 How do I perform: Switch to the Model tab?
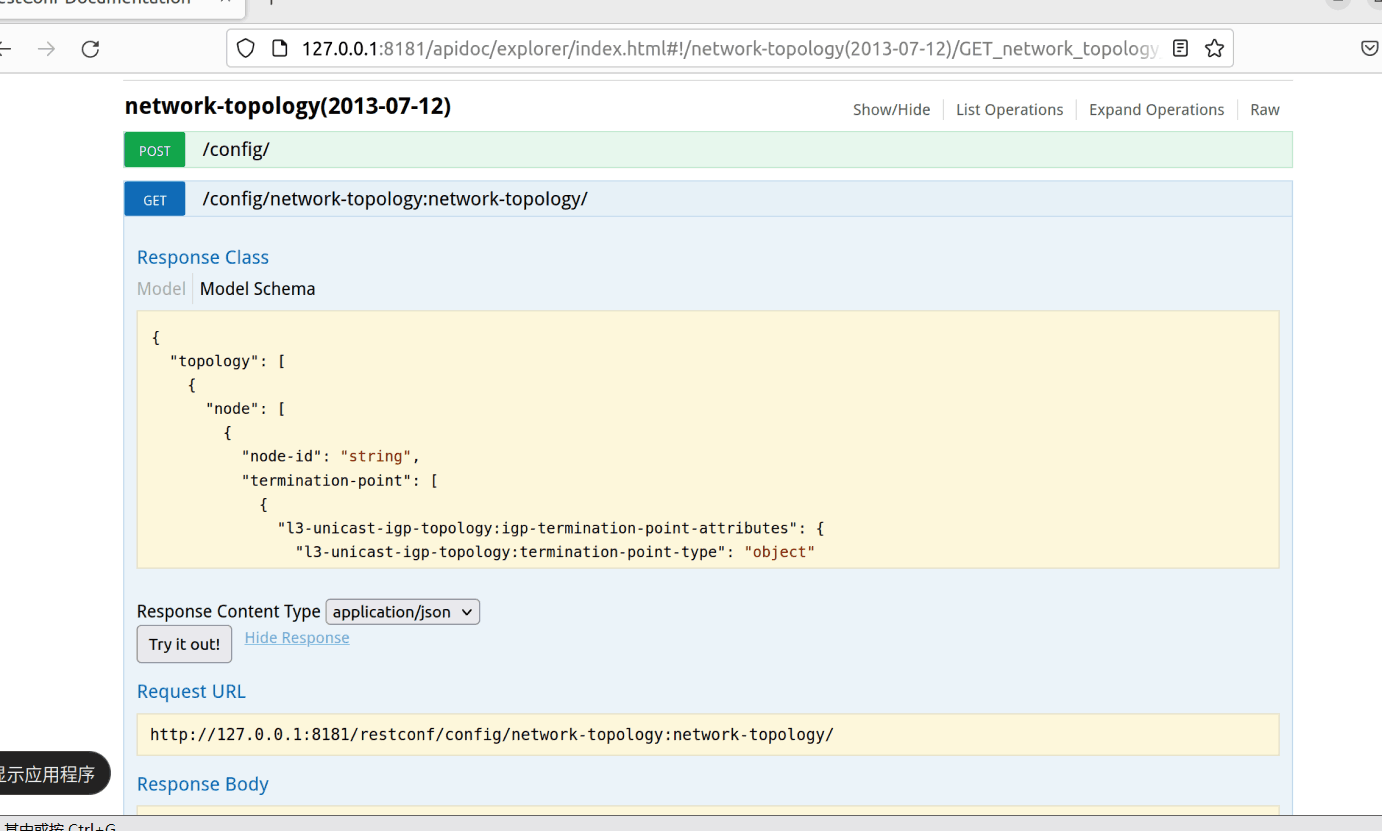[161, 289]
